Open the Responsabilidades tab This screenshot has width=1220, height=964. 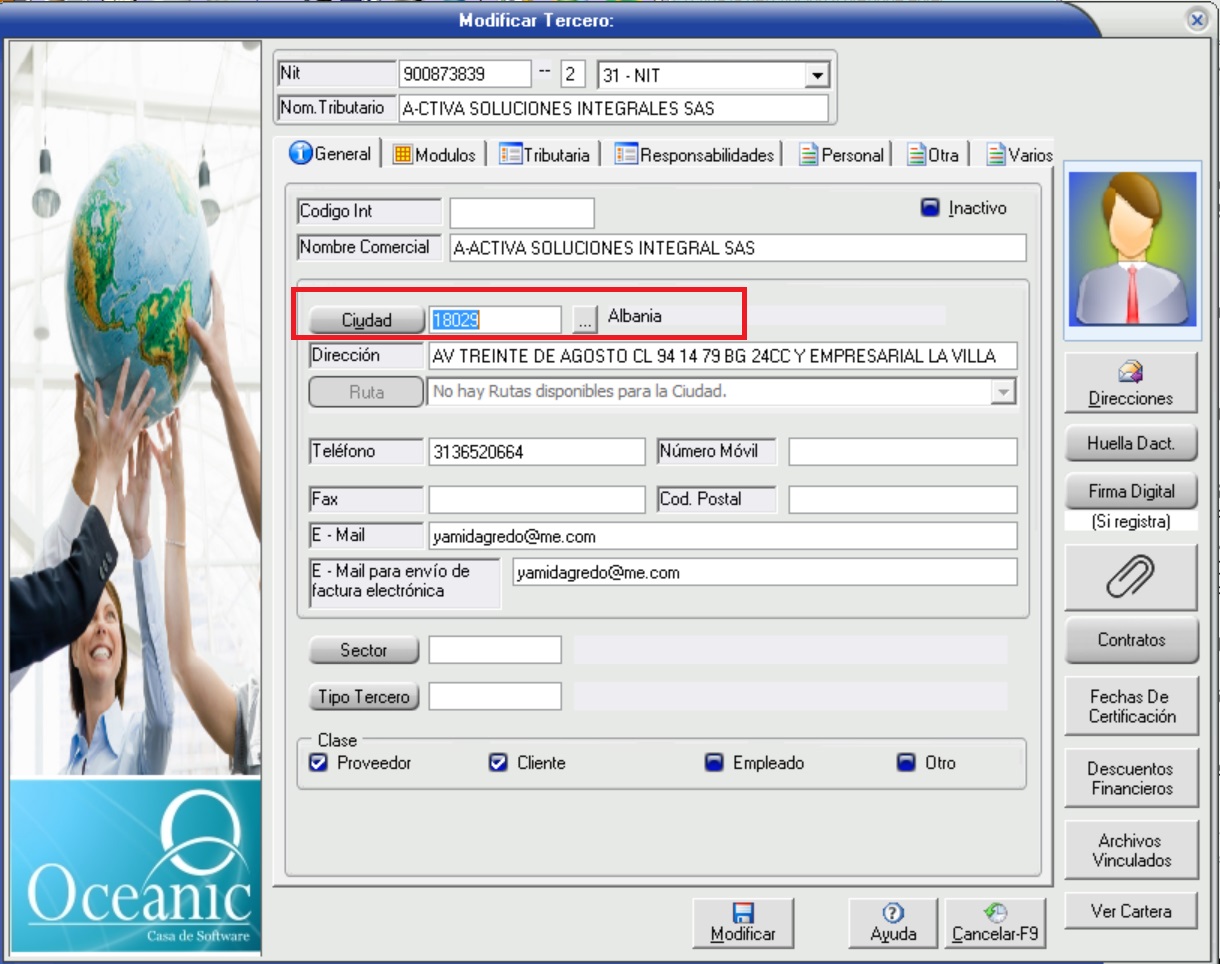point(695,155)
